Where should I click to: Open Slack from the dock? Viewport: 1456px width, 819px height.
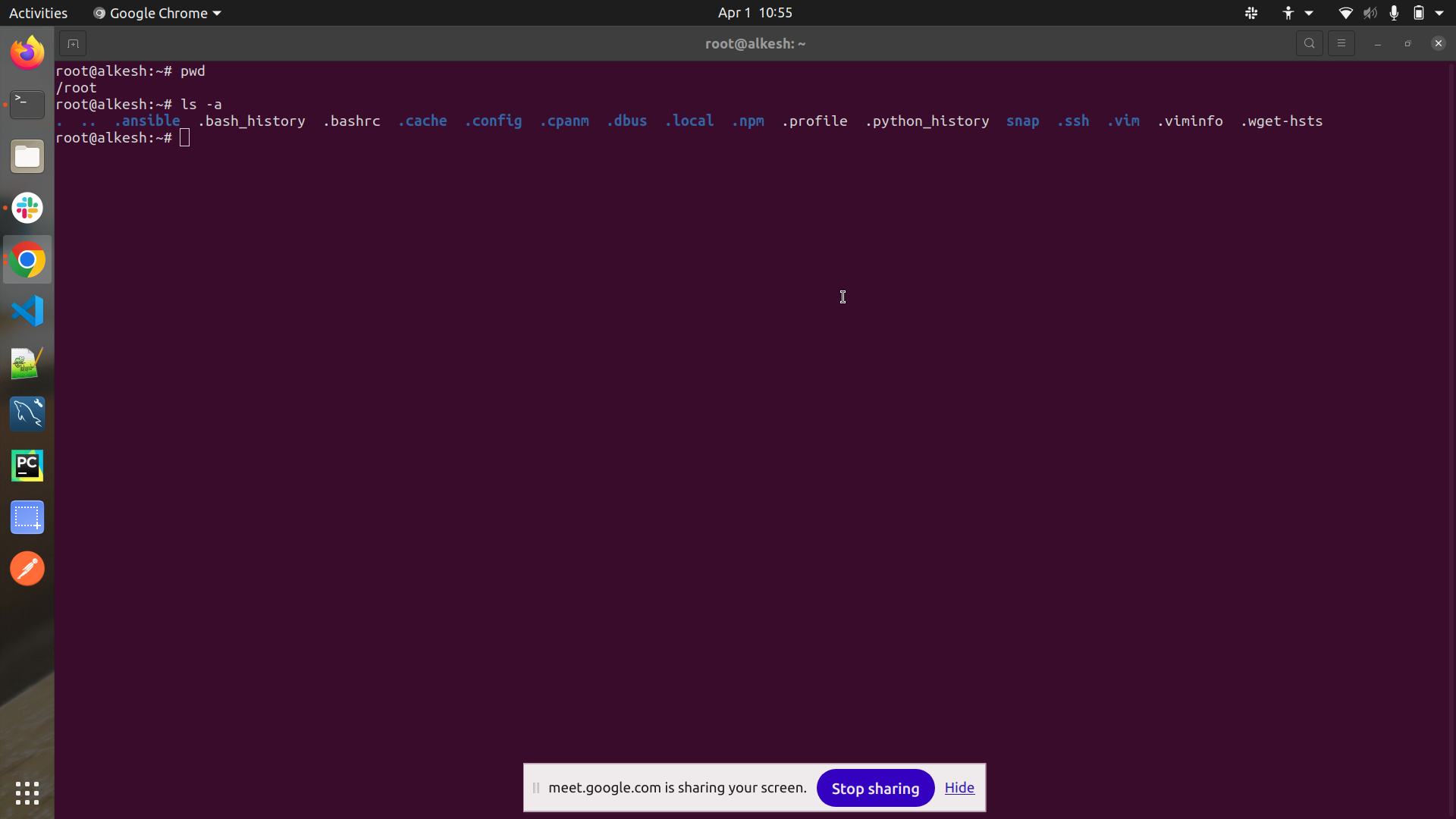click(27, 208)
